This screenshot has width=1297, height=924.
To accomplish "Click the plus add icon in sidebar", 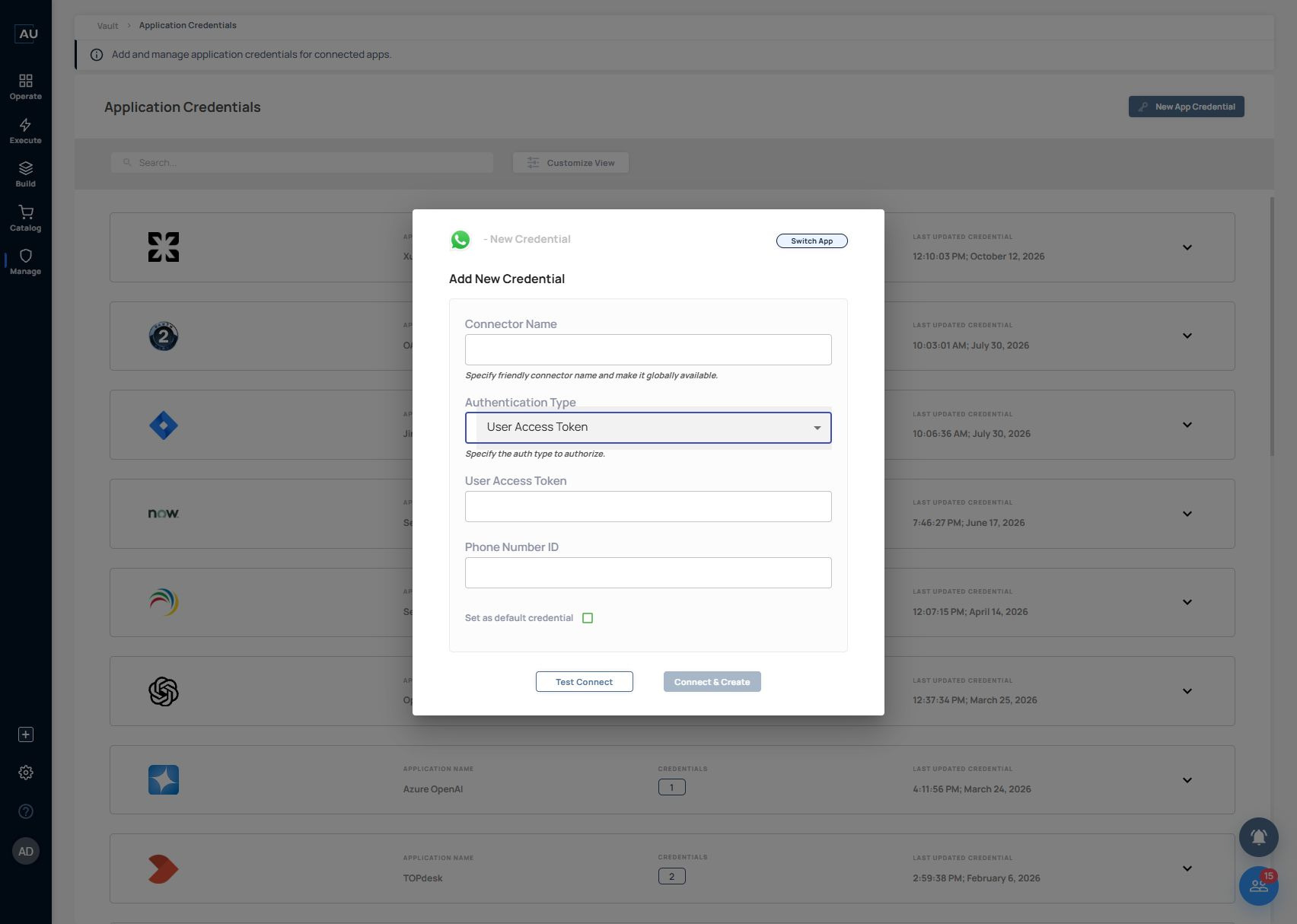I will point(26,734).
